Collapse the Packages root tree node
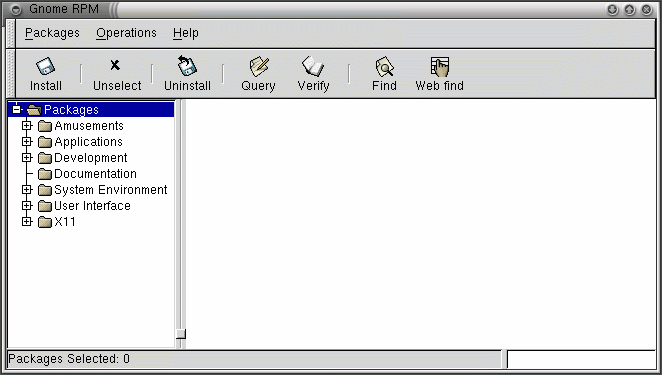The height and width of the screenshot is (375, 662). coord(16,110)
